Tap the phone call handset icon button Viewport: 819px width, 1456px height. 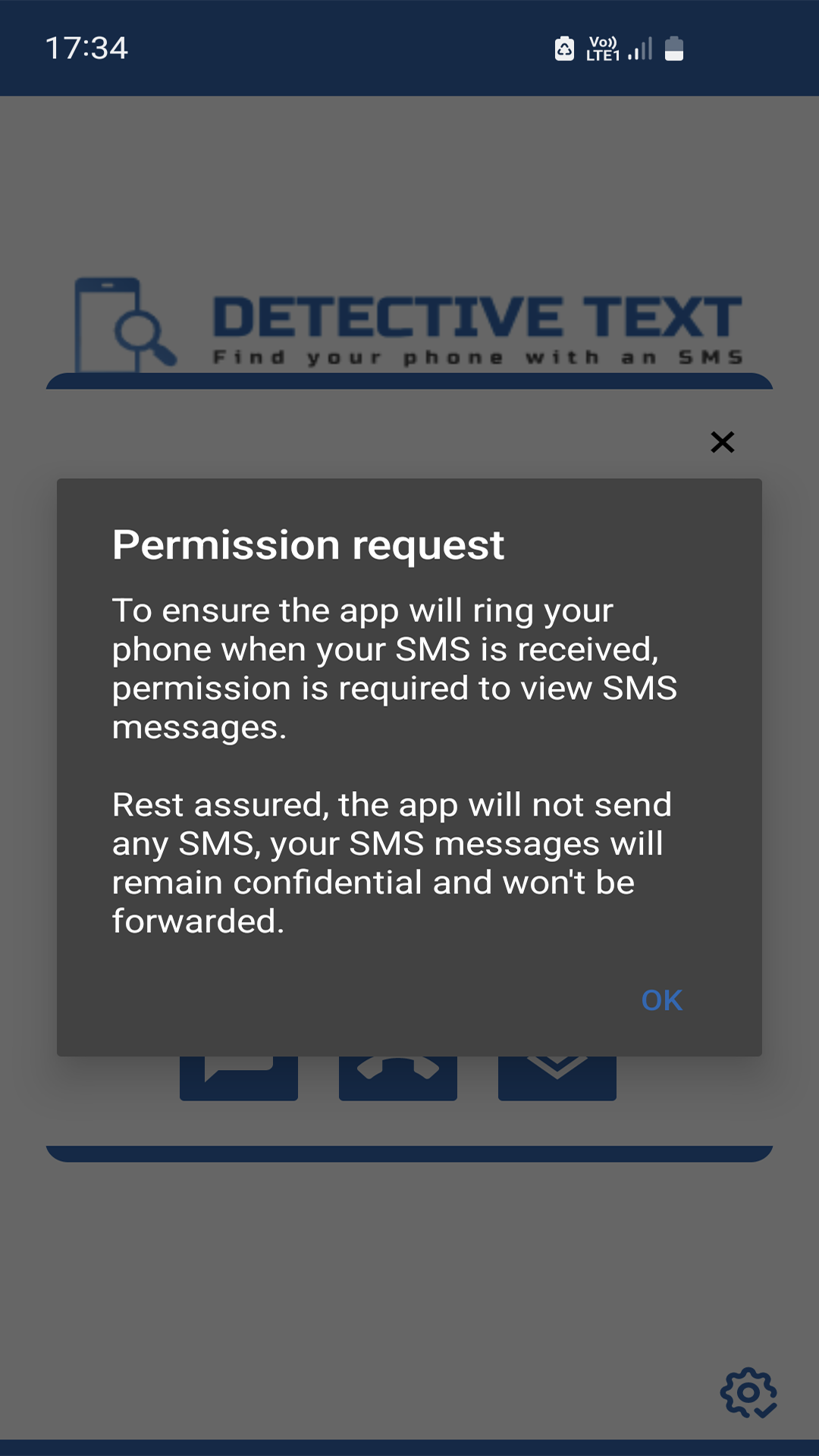click(x=398, y=1078)
